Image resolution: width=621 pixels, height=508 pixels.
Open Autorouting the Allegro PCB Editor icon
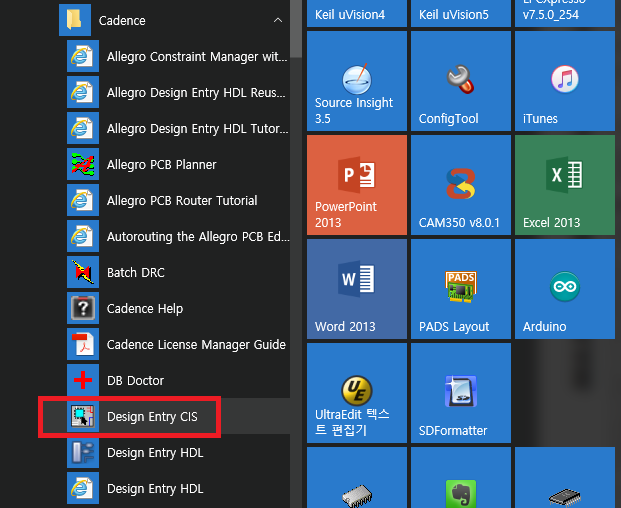(83, 236)
